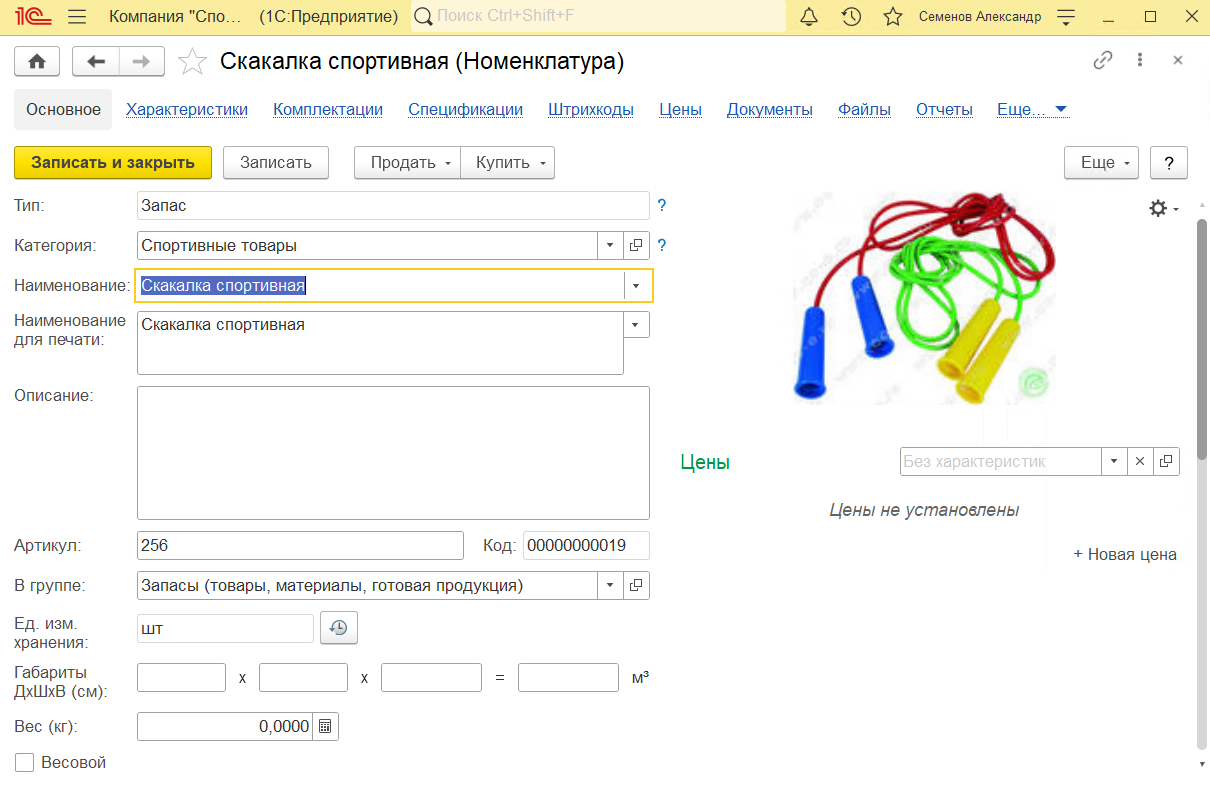Navigate back with left arrow
Image resolution: width=1210 pixels, height=793 pixels.
tap(96, 61)
